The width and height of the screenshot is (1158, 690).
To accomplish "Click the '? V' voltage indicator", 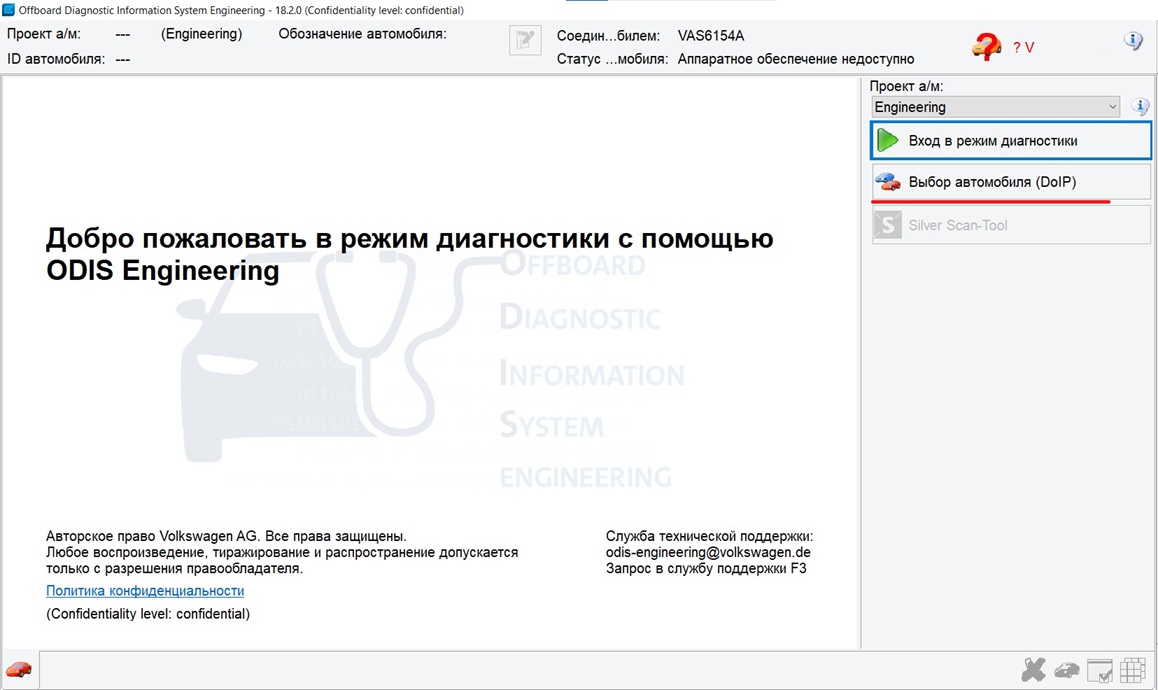I will pyautogui.click(x=1023, y=47).
